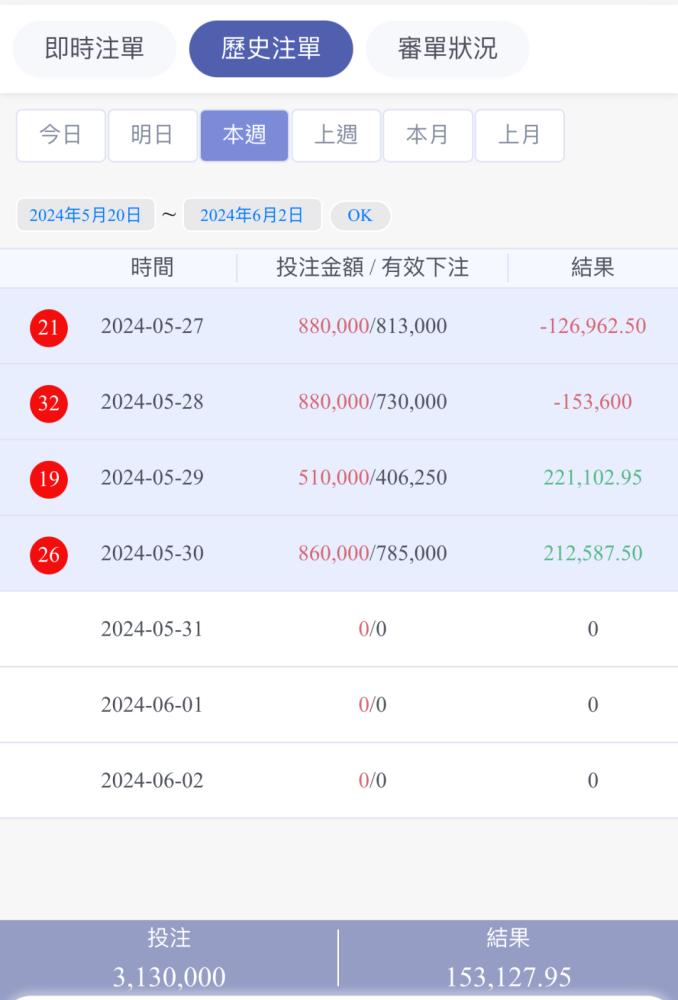The height and width of the screenshot is (1000, 678).
Task: Open the 2024-05-30 row date
Action: click(152, 554)
